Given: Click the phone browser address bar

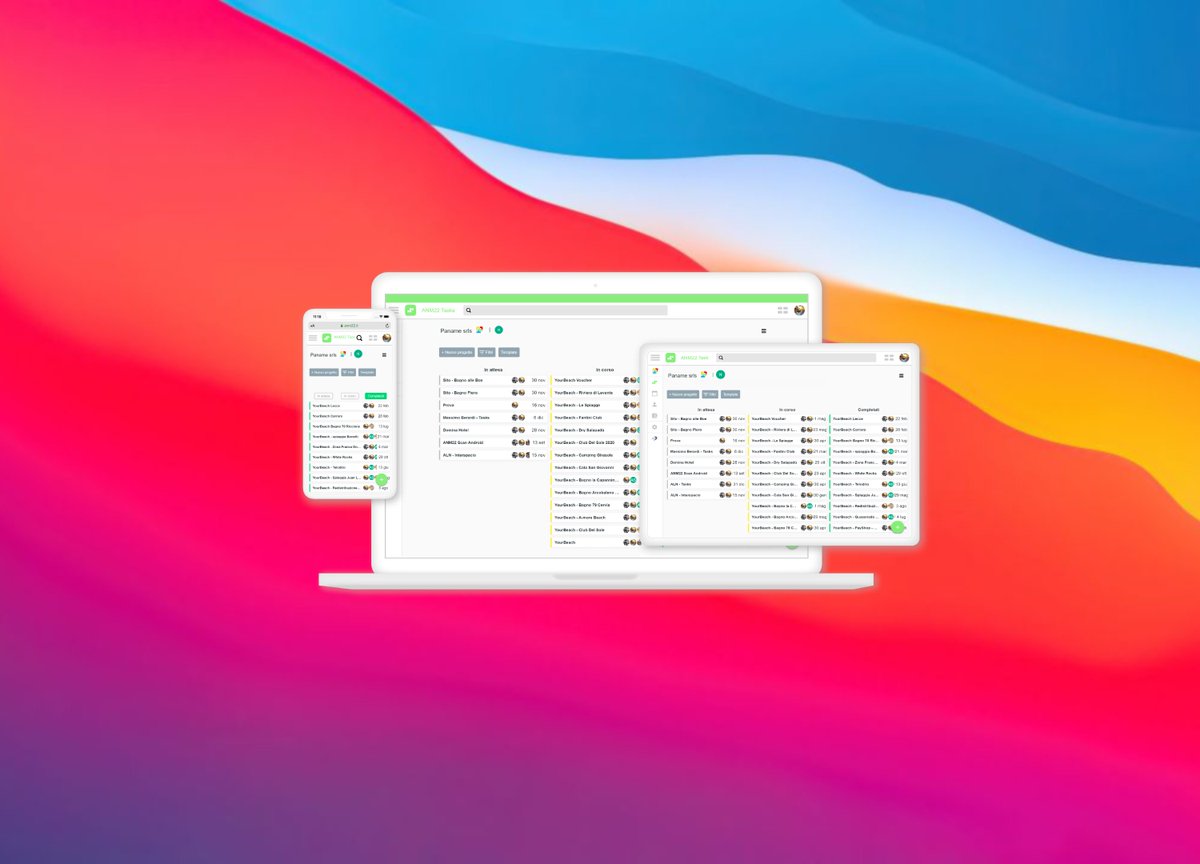Looking at the screenshot, I should coord(350,326).
